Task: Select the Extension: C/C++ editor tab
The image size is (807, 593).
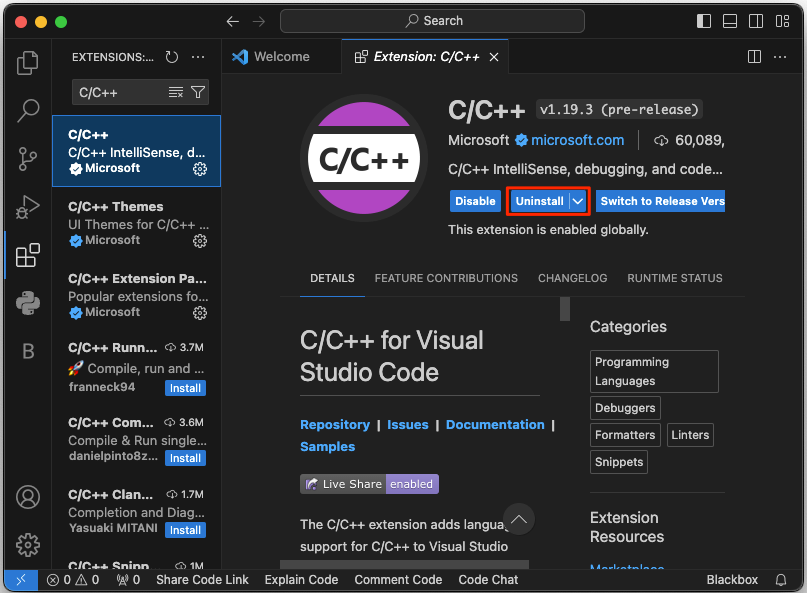Action: pyautogui.click(x=425, y=57)
